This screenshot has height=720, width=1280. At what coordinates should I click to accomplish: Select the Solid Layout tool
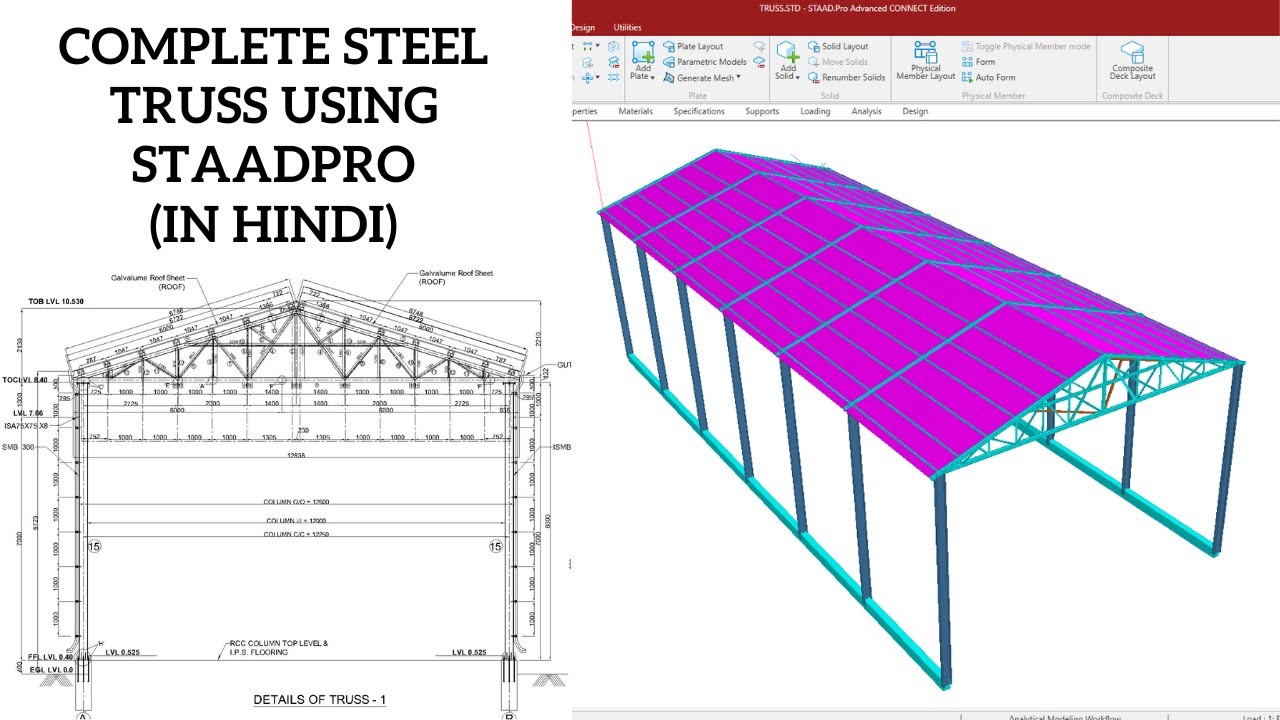[x=838, y=47]
